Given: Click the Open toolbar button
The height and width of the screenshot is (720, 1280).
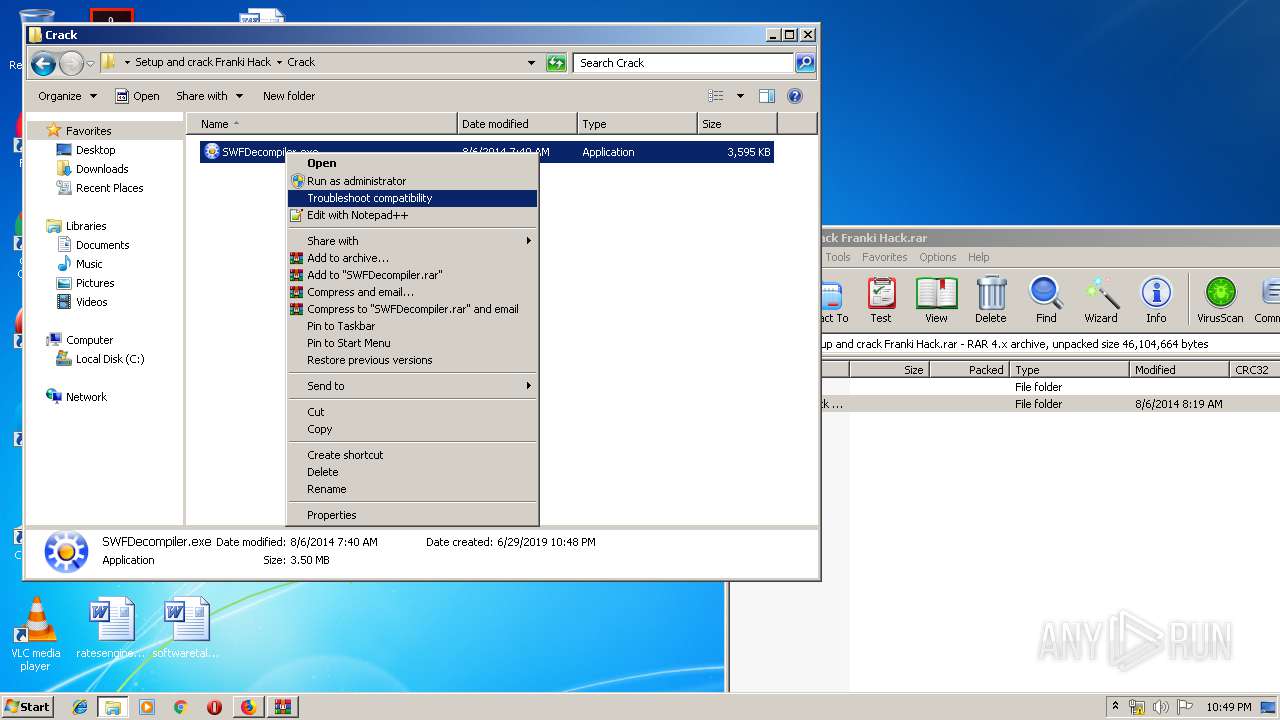Looking at the screenshot, I should click(137, 96).
